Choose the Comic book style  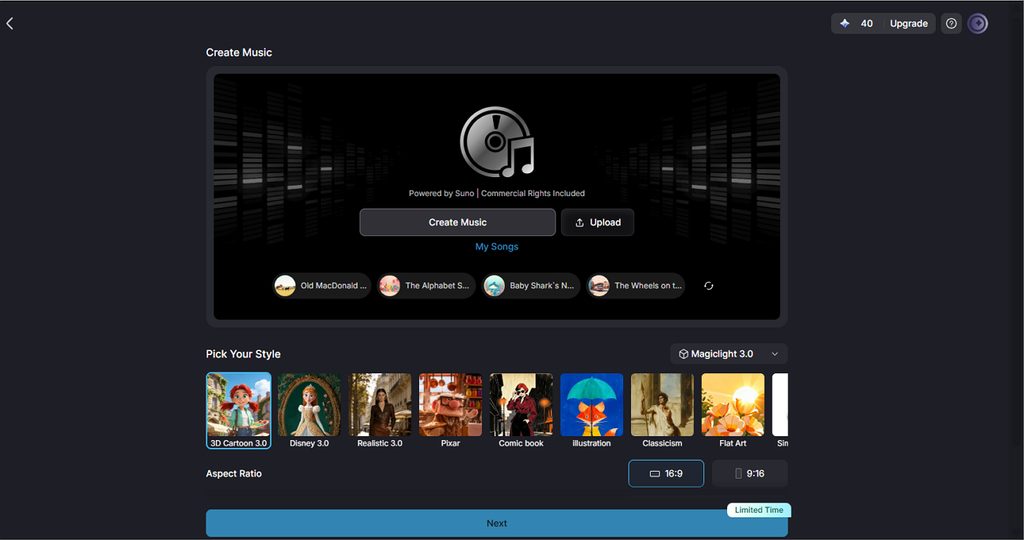point(520,411)
